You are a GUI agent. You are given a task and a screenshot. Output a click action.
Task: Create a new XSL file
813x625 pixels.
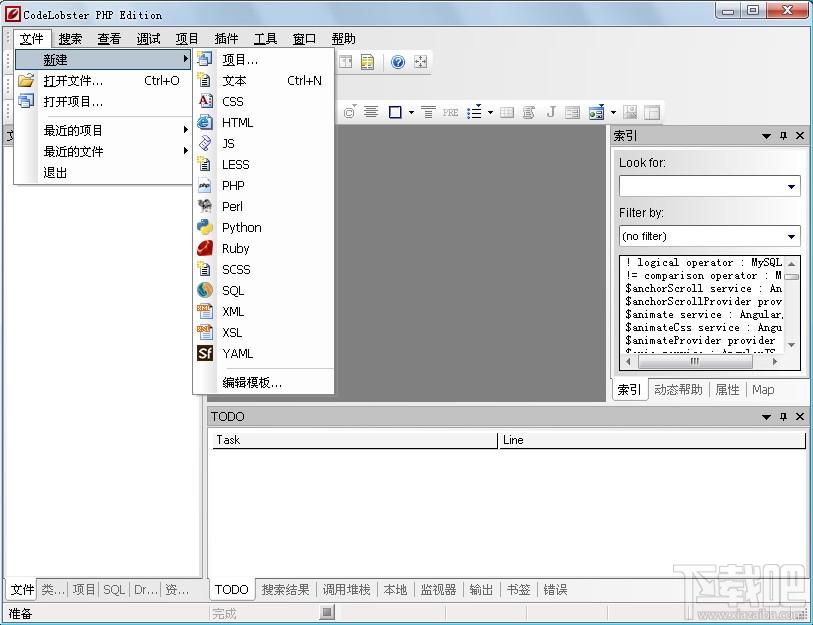(x=263, y=332)
